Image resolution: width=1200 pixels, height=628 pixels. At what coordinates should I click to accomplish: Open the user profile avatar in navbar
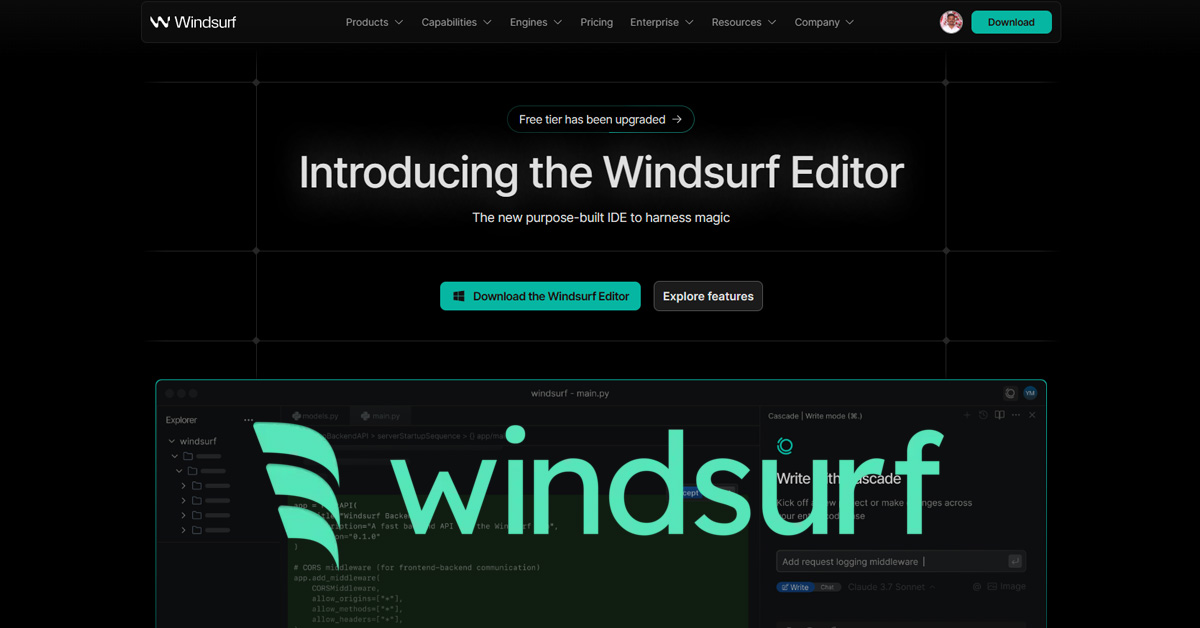tap(952, 22)
